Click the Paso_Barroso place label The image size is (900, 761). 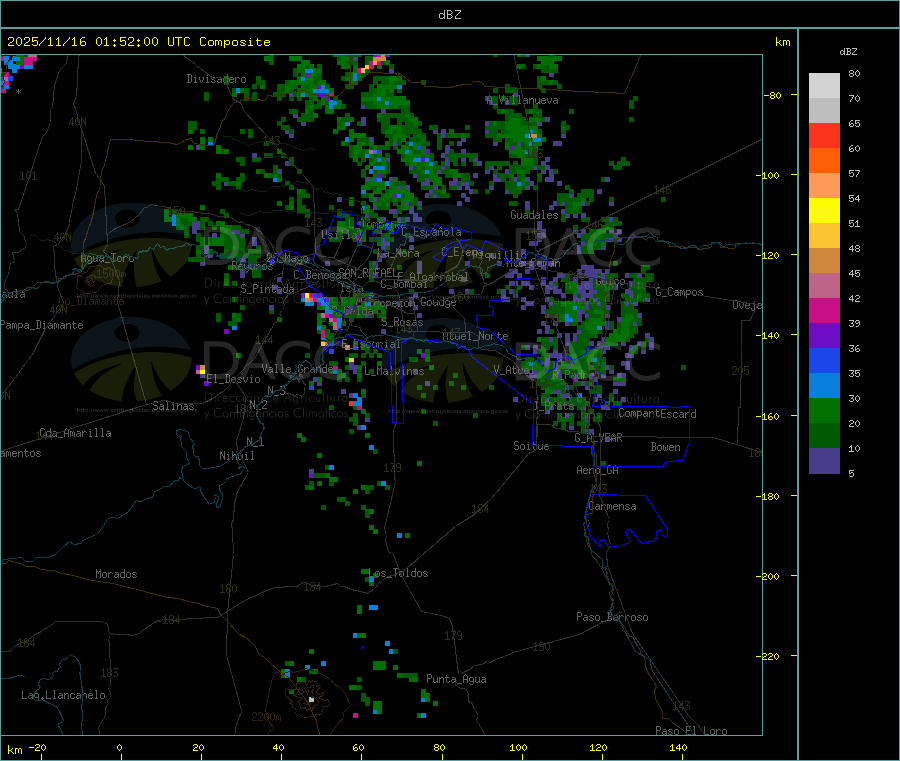(x=612, y=617)
